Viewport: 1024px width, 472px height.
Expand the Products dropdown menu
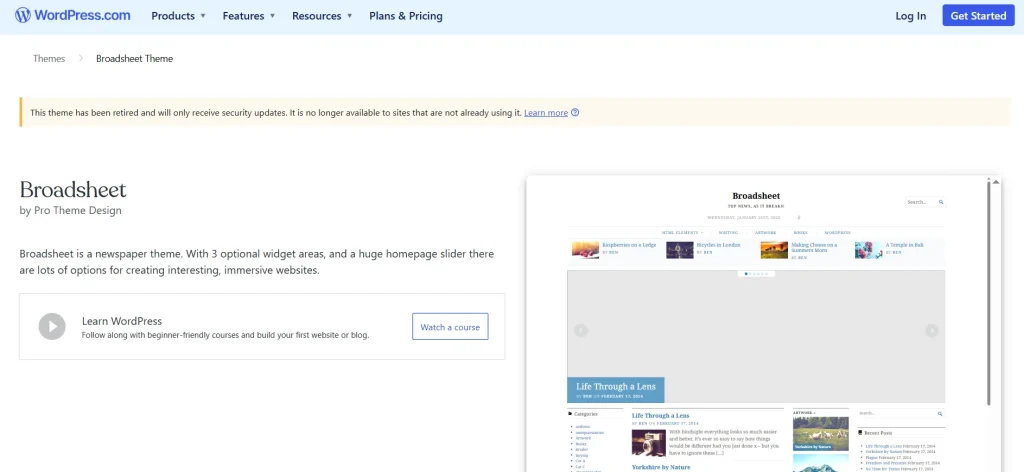[x=178, y=16]
